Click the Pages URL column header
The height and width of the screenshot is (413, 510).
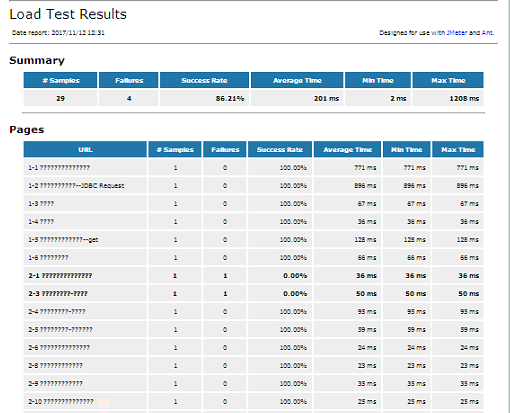[85, 149]
